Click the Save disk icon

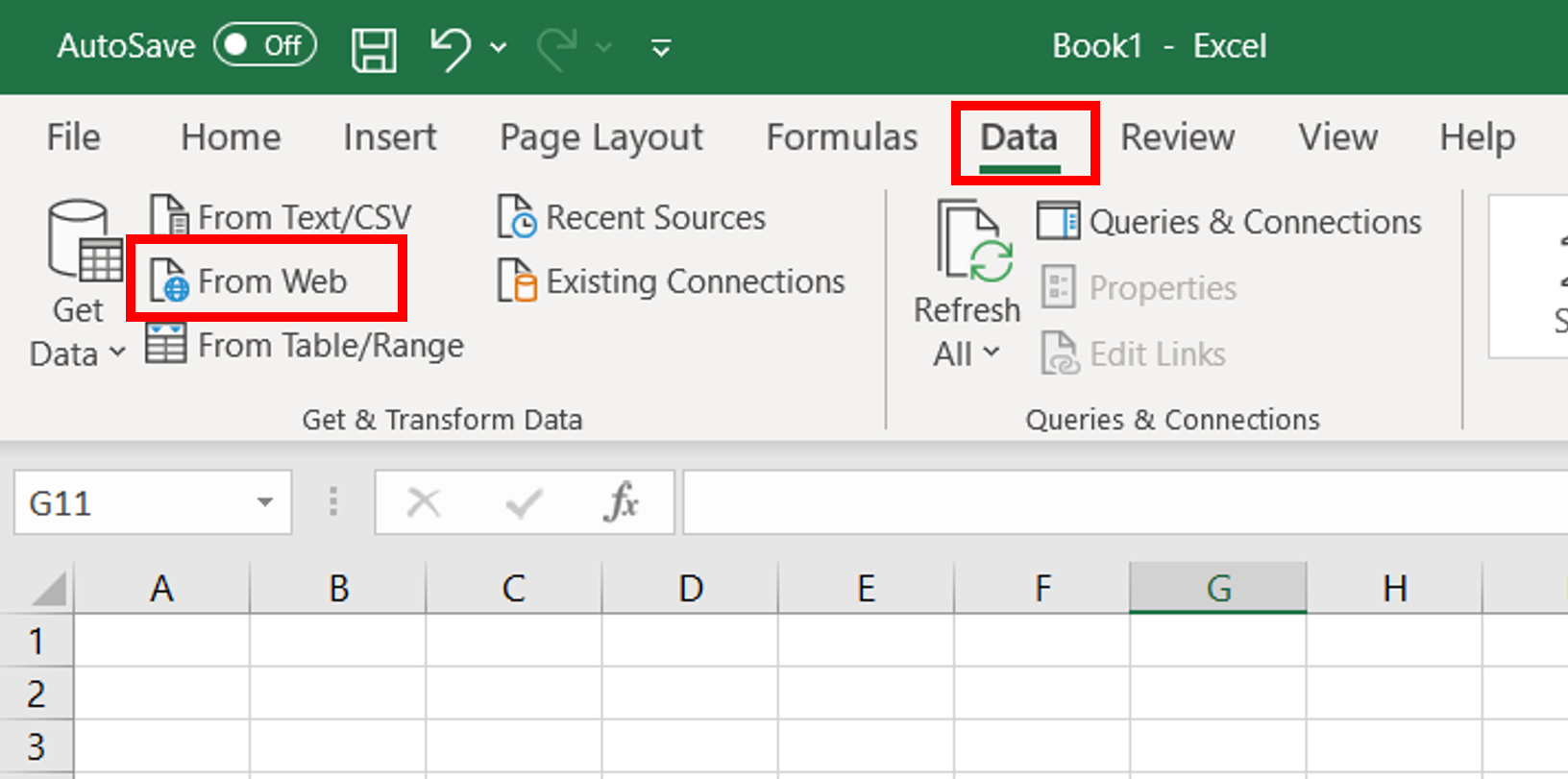[x=374, y=48]
